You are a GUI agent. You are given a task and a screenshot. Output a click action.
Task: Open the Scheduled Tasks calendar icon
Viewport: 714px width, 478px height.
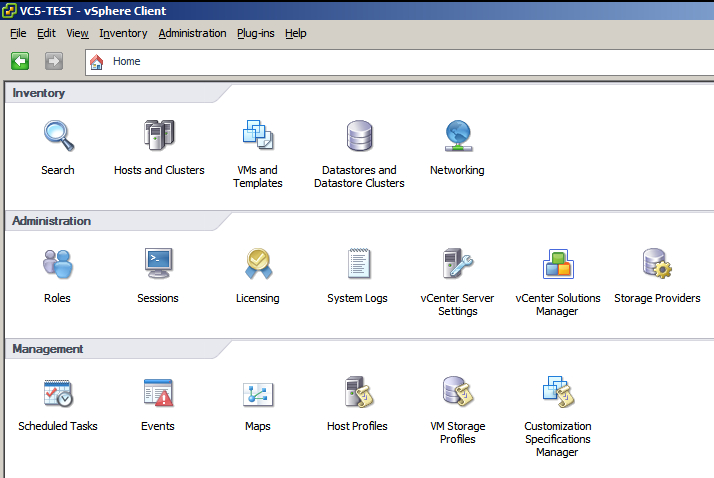[x=58, y=393]
